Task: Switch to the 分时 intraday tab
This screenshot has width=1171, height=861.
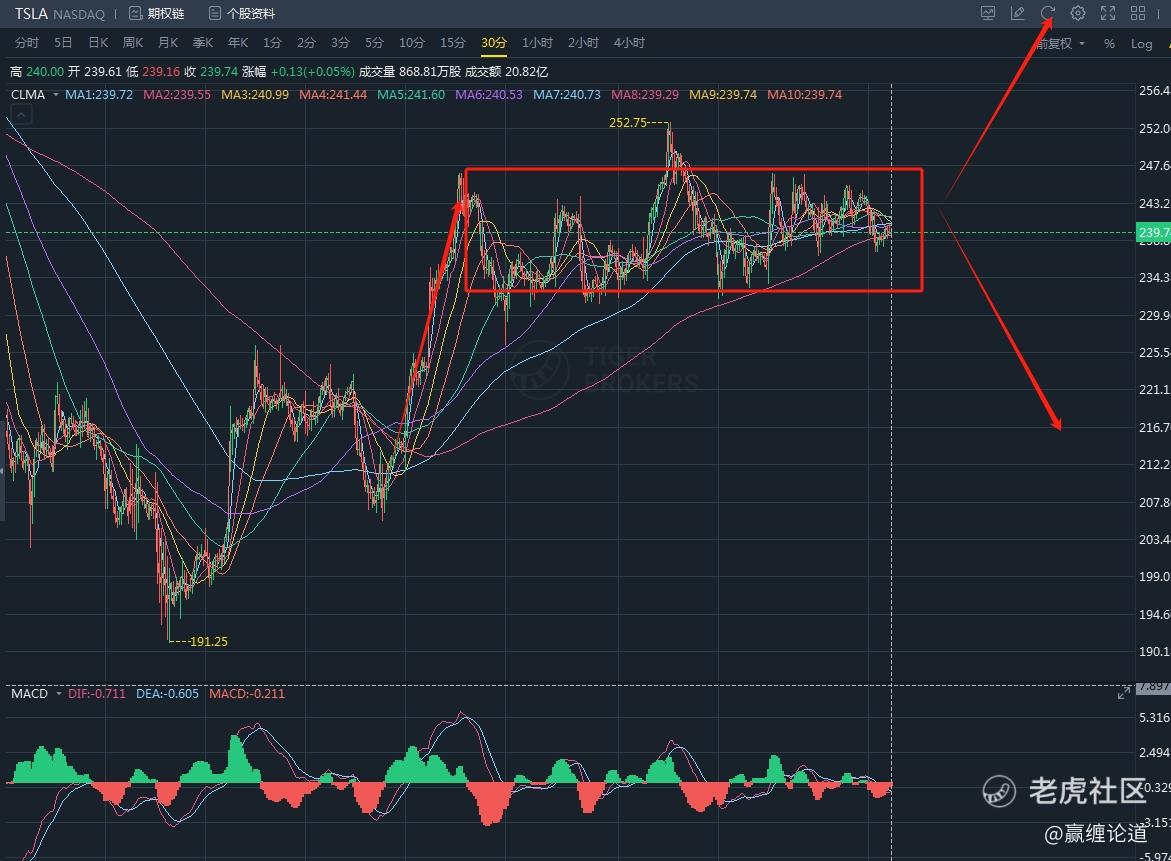Action: (27, 43)
